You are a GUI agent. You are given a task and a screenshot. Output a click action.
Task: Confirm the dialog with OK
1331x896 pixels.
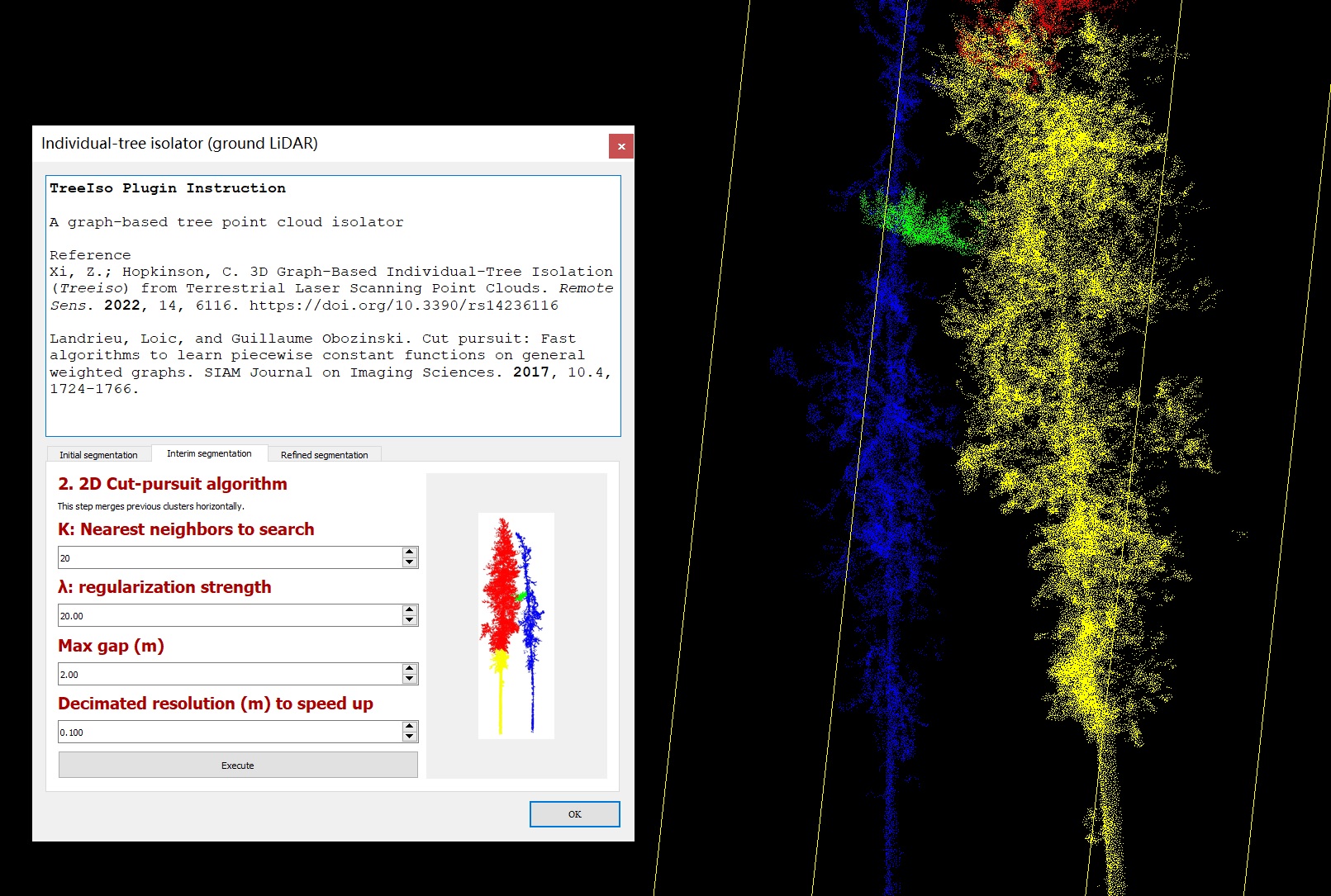click(574, 814)
